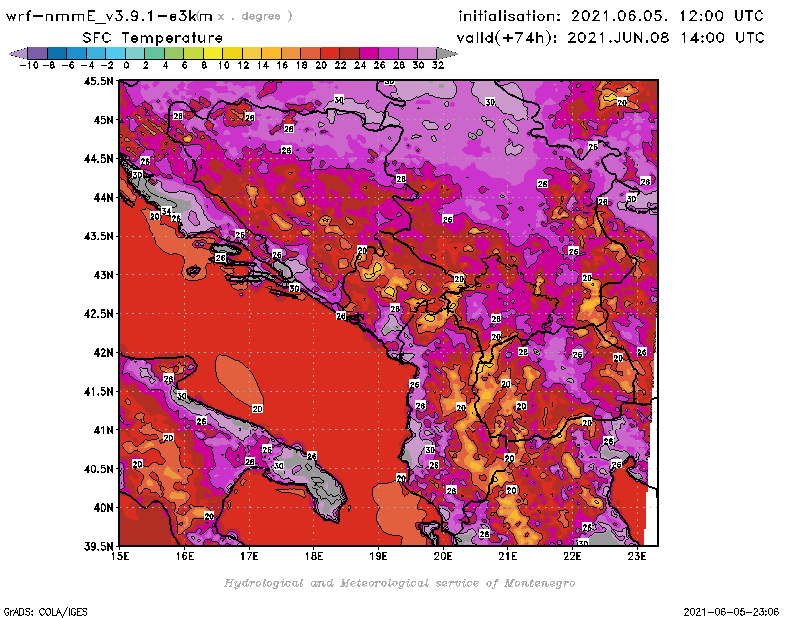Select the legend swatch between 12 and 14
This screenshot has height=618, width=800.
[x=252, y=53]
